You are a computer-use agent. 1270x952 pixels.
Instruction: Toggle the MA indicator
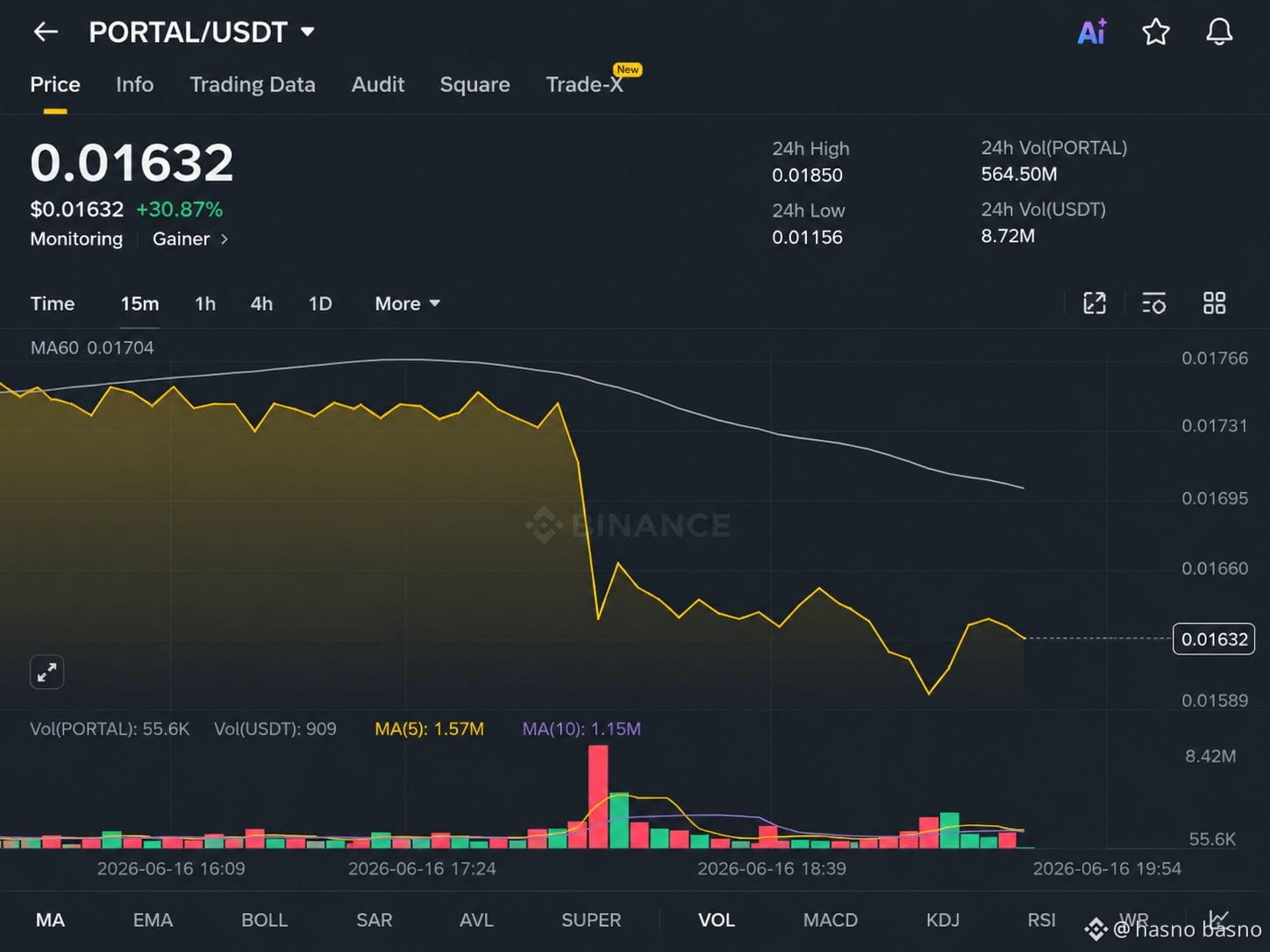(50, 920)
